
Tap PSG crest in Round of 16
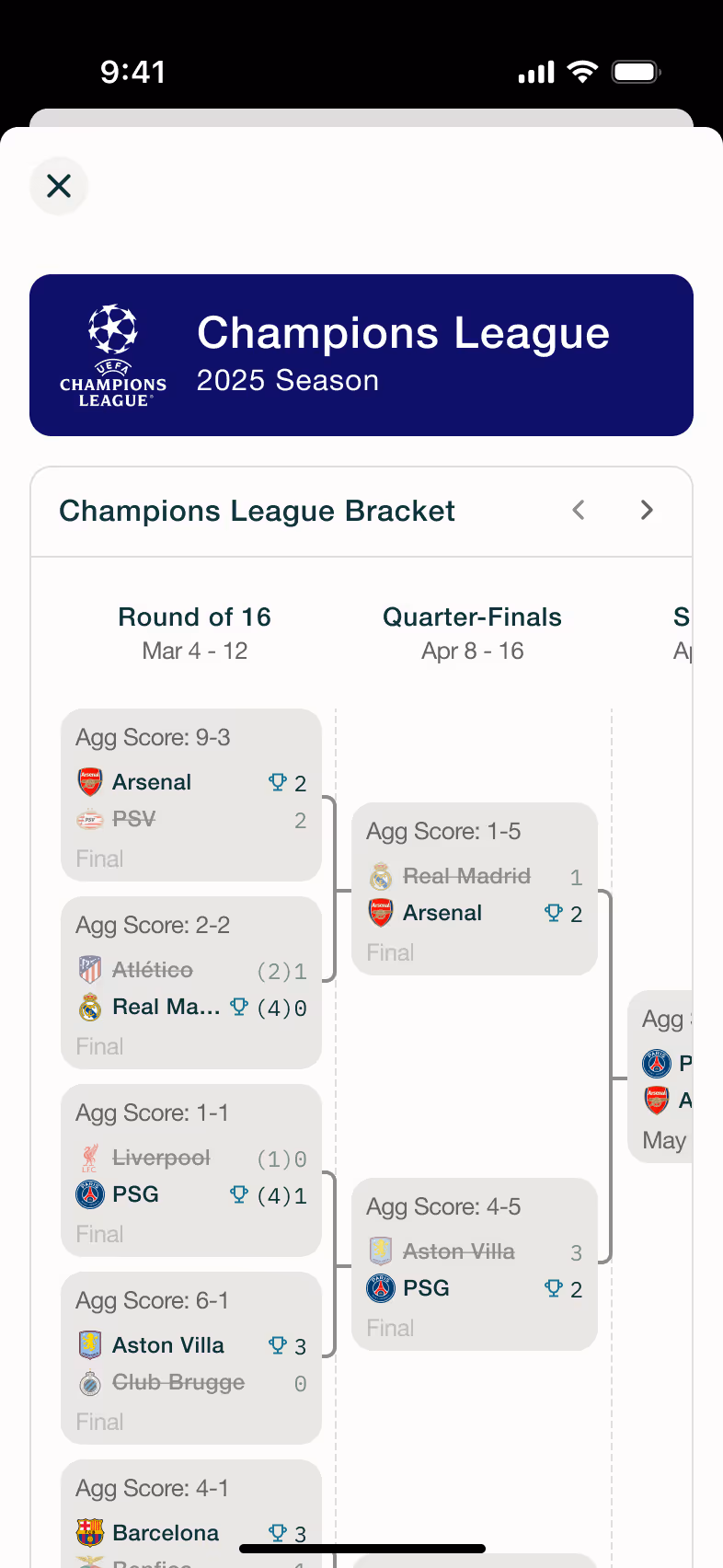coord(90,1194)
